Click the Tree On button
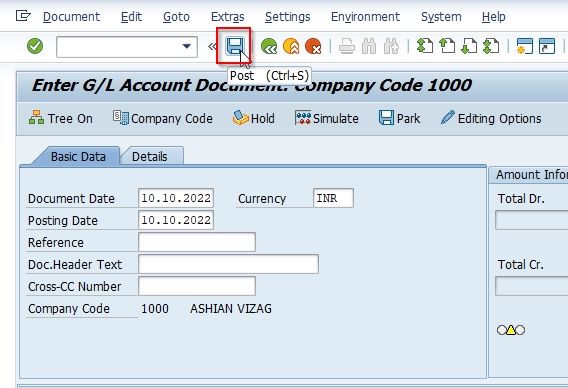Screen dimensions: 568x388 [x=60, y=118]
